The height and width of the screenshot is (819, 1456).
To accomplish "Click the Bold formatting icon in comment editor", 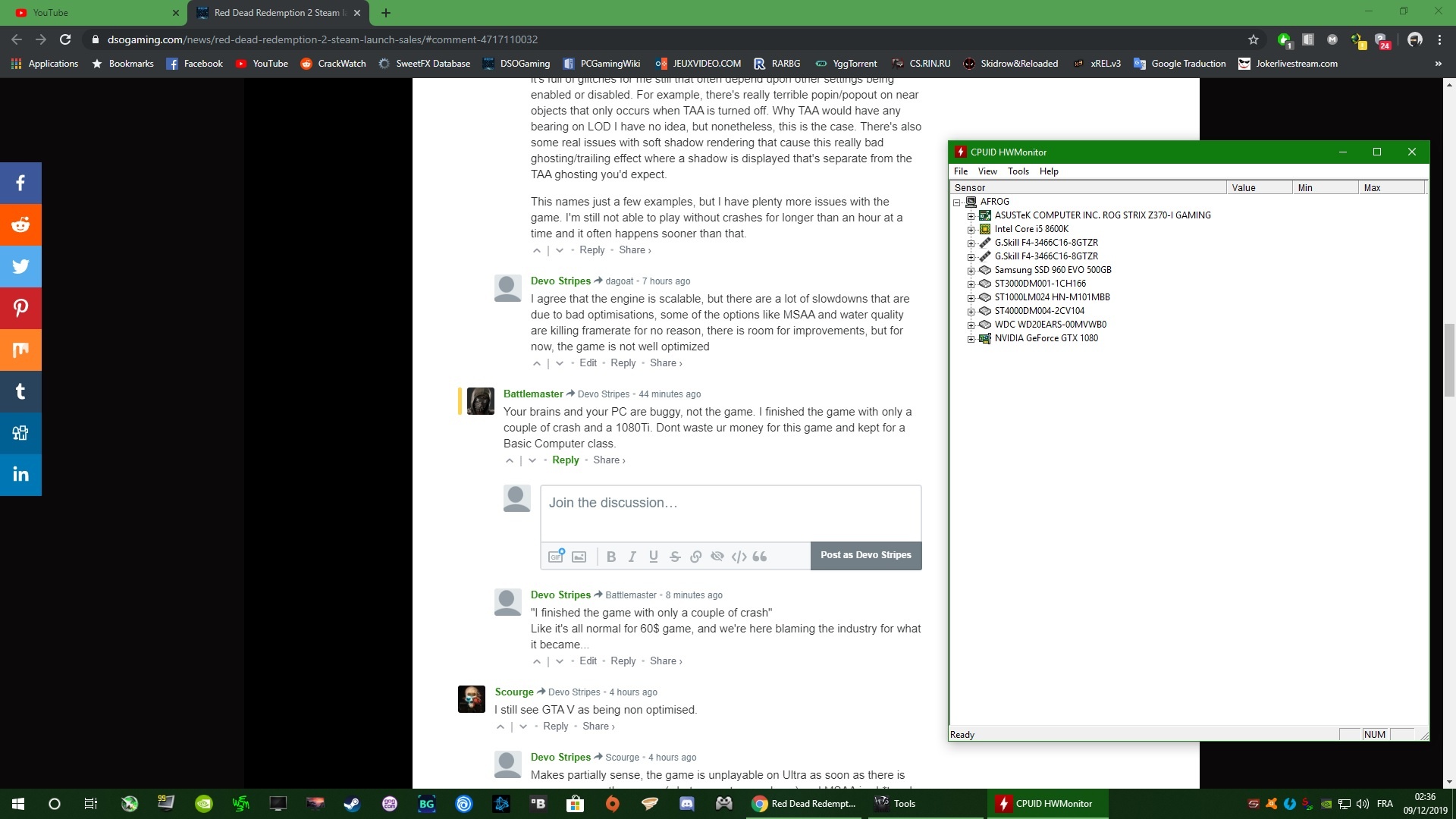I will [611, 557].
